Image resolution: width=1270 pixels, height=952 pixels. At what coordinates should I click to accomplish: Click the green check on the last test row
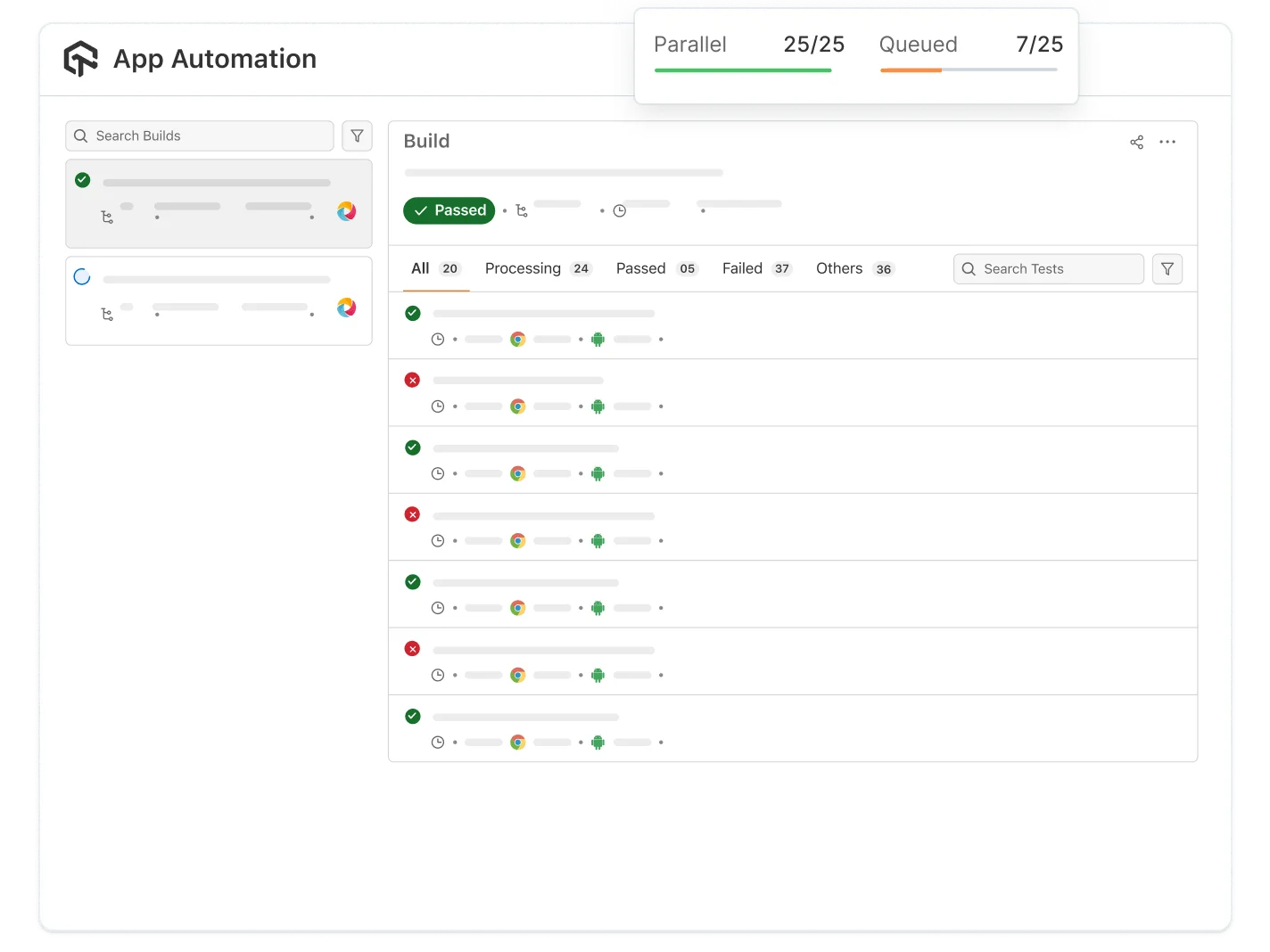pos(412,716)
